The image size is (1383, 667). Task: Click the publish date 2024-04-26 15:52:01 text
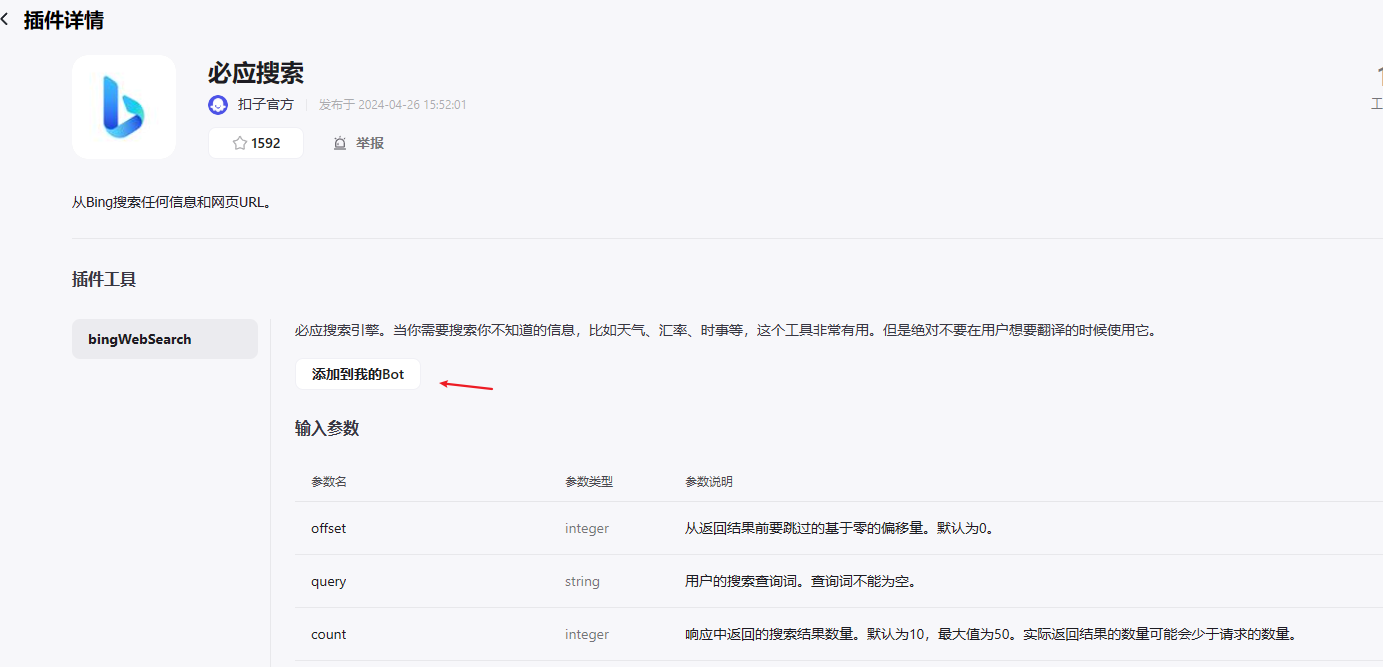pyautogui.click(x=412, y=105)
